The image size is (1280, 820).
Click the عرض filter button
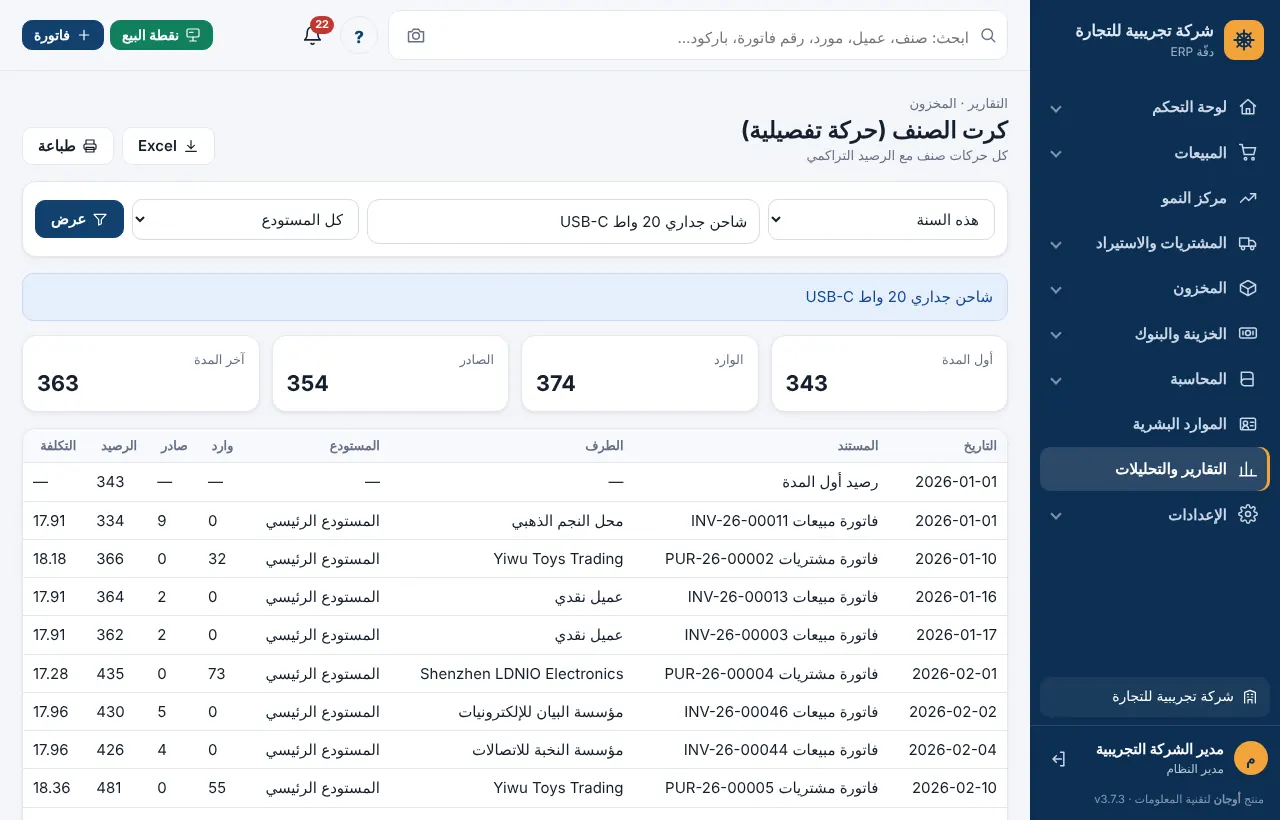[79, 219]
